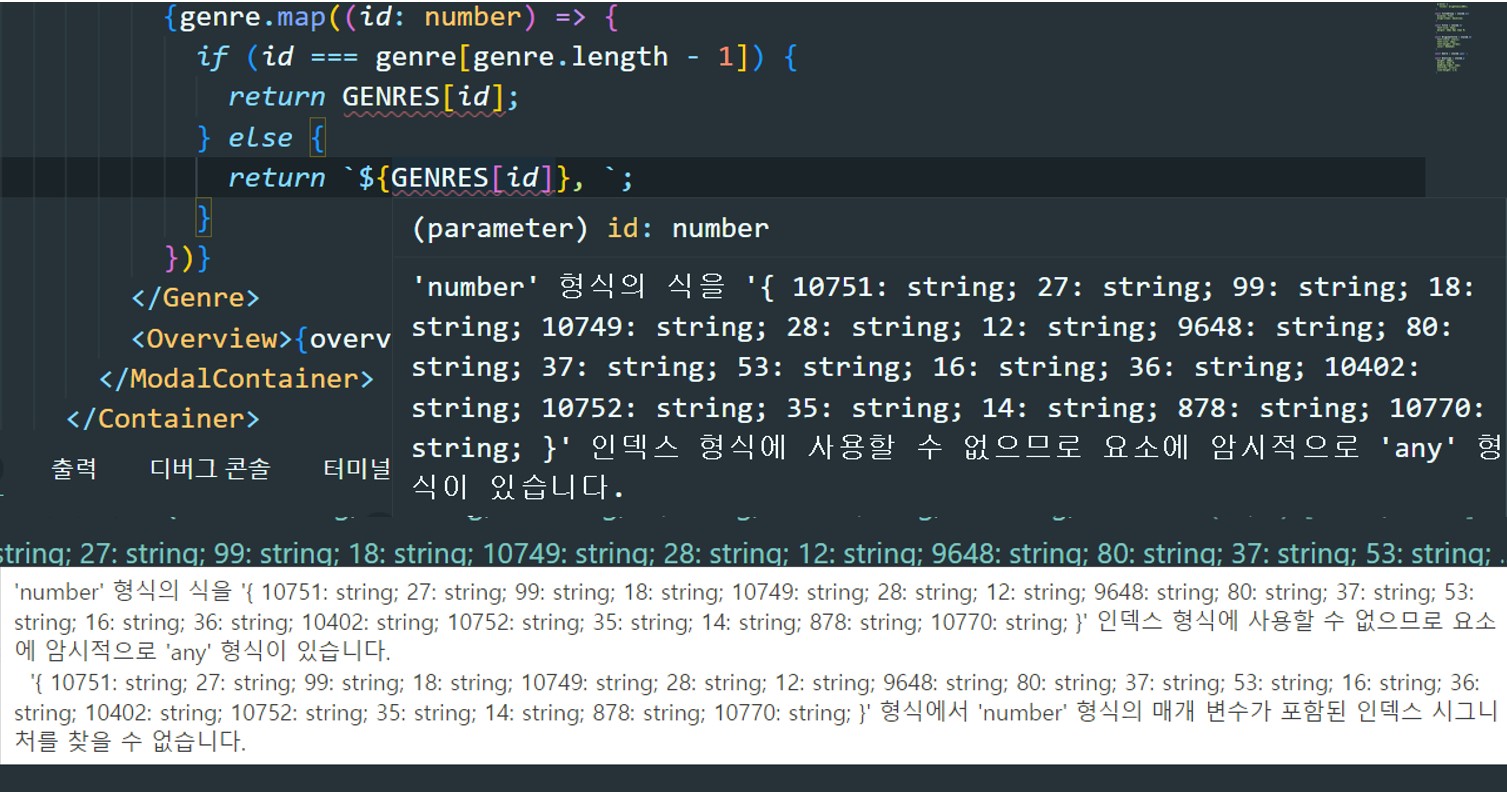
Task: Select the 터미널 panel tab
Action: (x=357, y=468)
